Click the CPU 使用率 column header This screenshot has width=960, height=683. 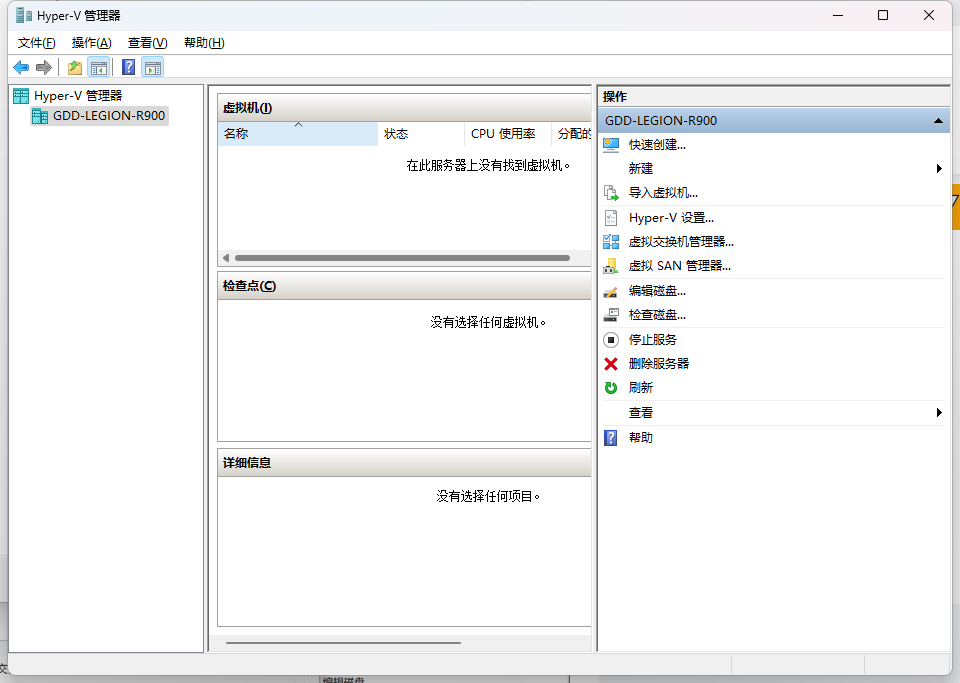point(508,133)
